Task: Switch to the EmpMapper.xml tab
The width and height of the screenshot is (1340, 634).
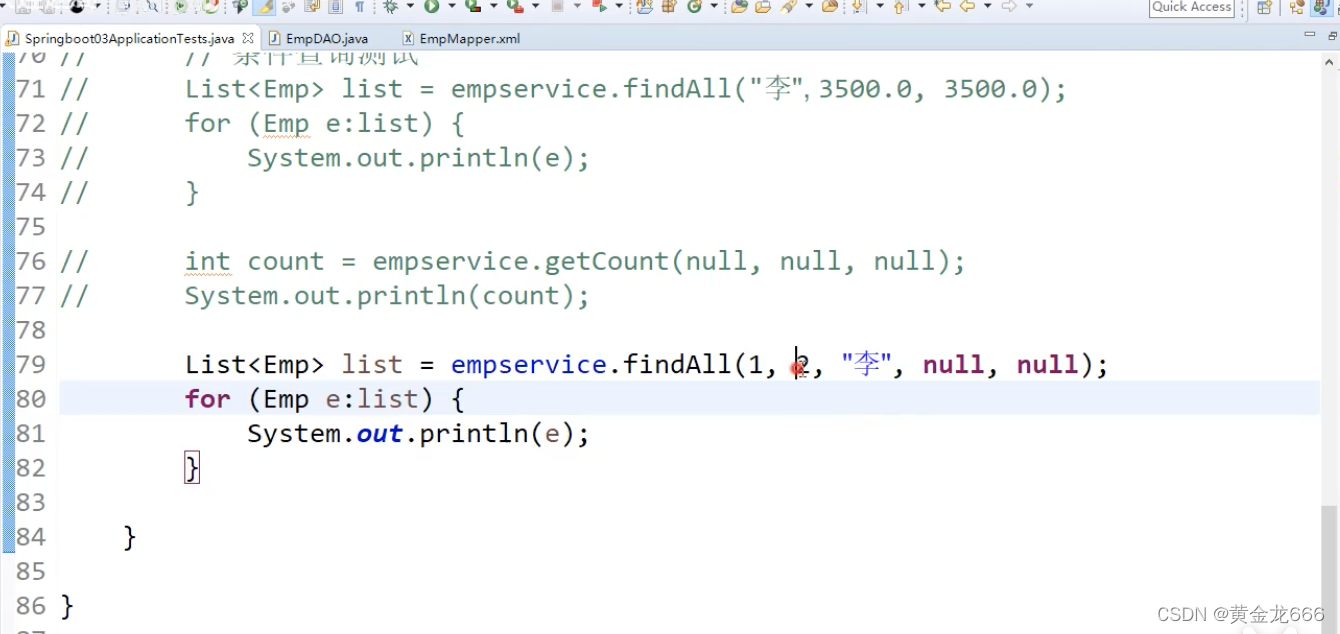Action: (462, 38)
